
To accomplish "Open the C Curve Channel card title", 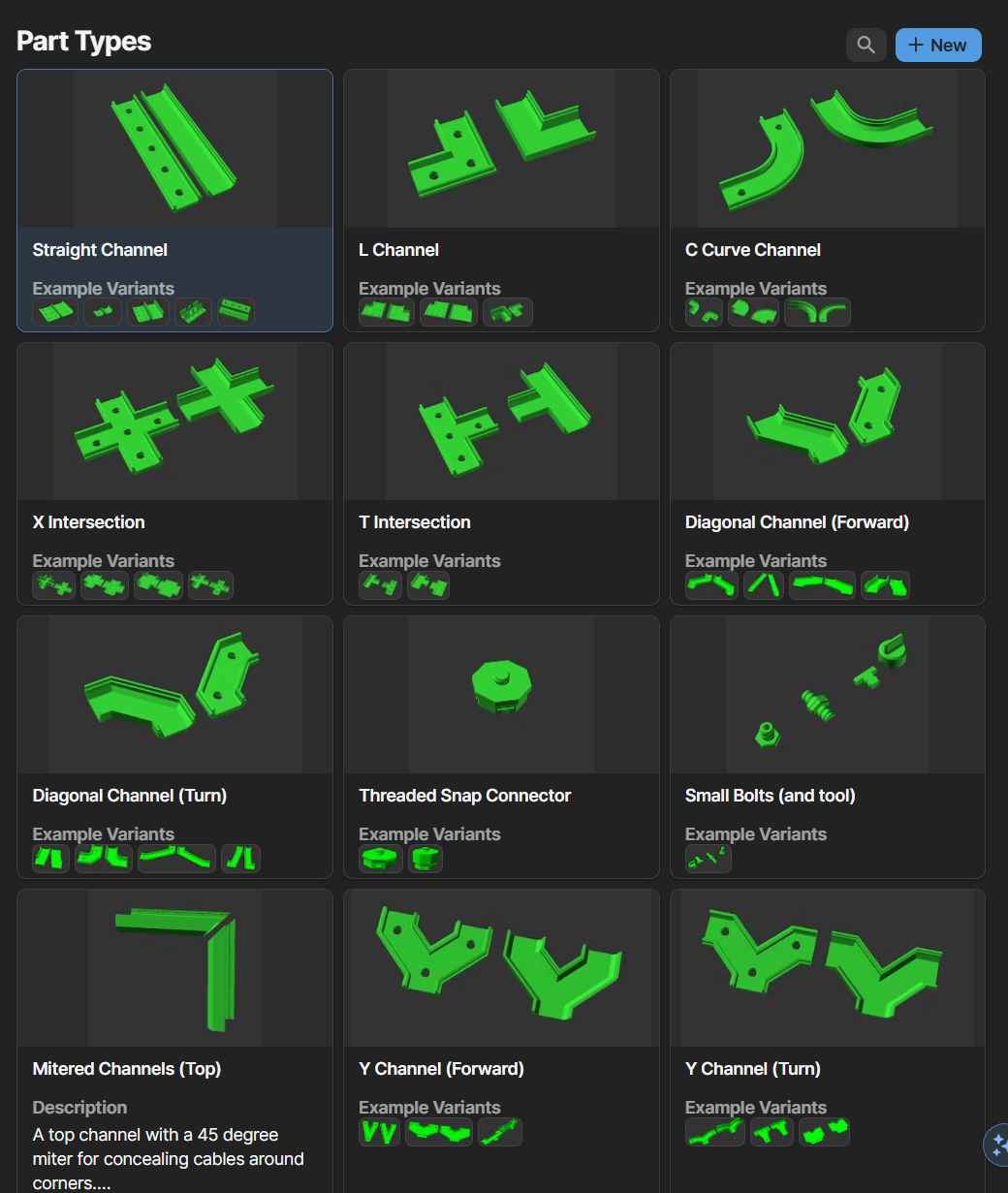I will coord(753,250).
